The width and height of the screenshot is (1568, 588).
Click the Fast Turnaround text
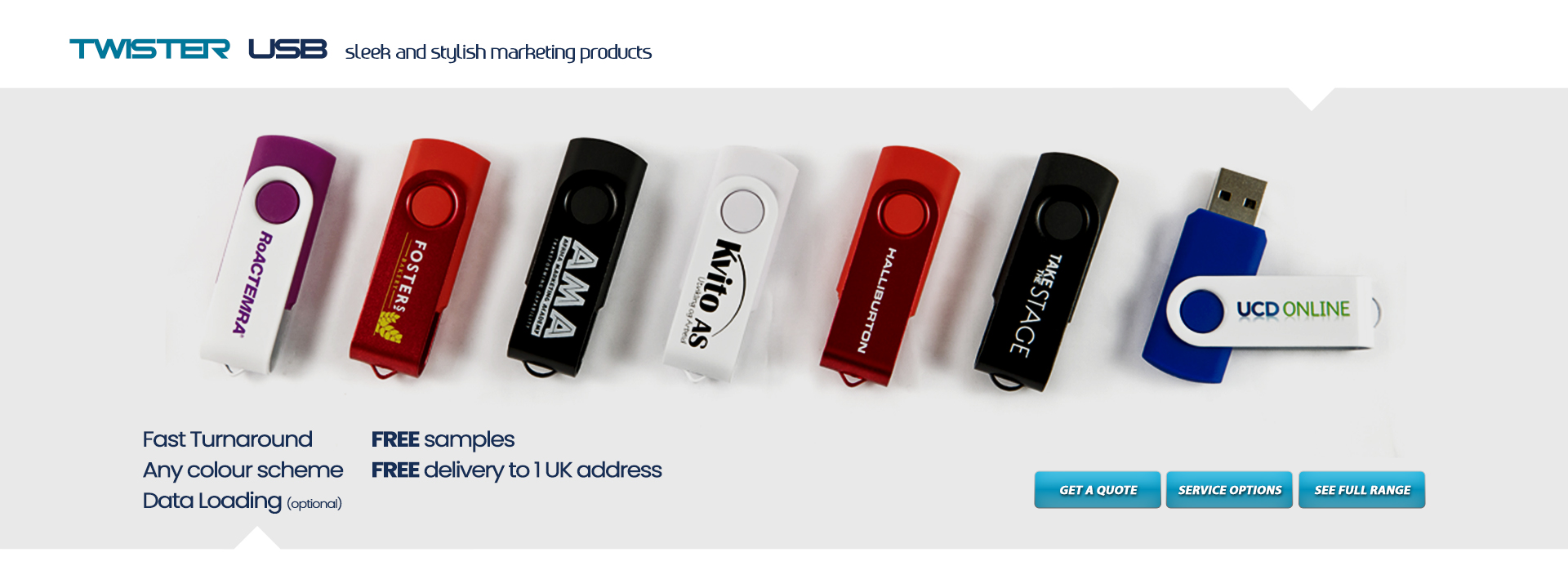tap(227, 439)
